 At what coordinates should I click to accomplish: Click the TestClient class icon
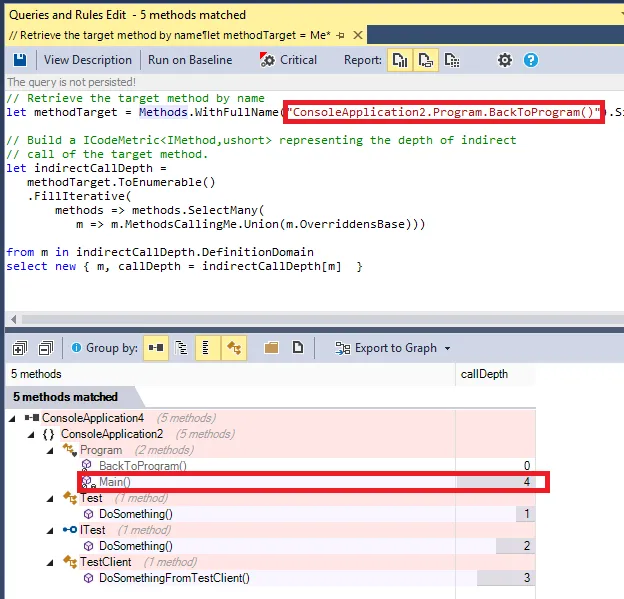[x=70, y=562]
